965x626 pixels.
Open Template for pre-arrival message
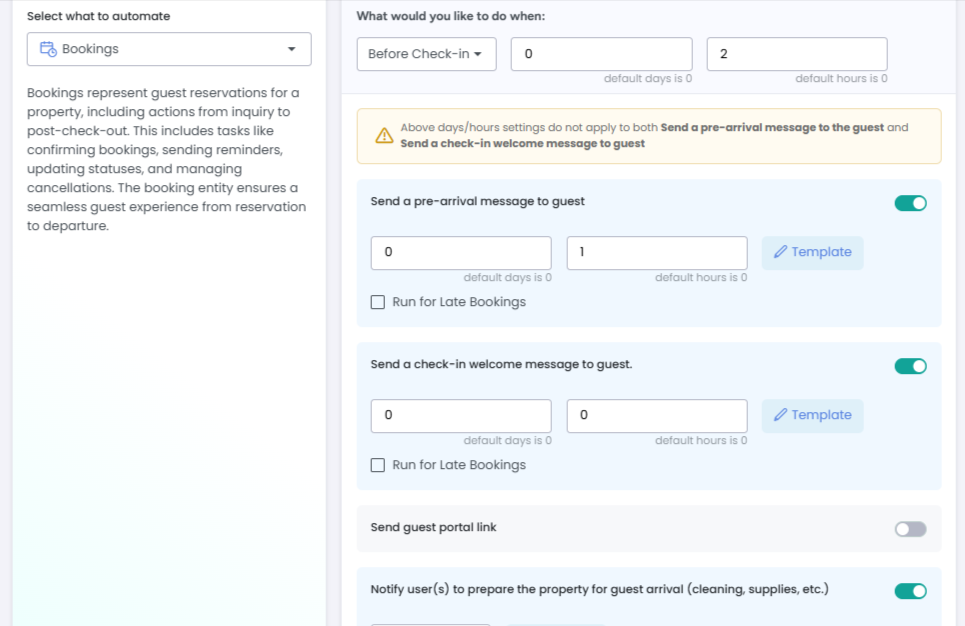pyautogui.click(x=812, y=252)
